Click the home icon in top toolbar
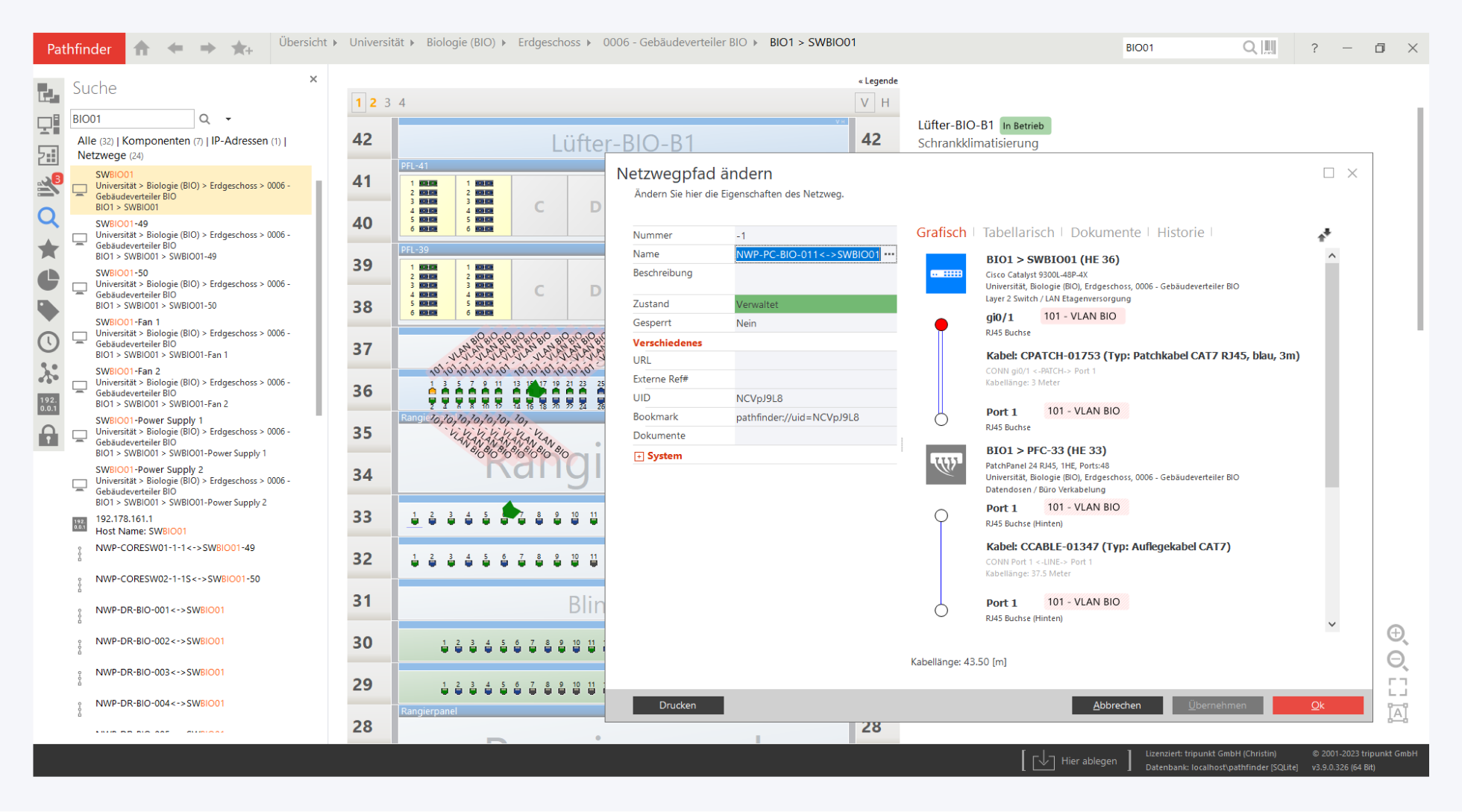Screen dimensions: 1462x812 [142, 48]
